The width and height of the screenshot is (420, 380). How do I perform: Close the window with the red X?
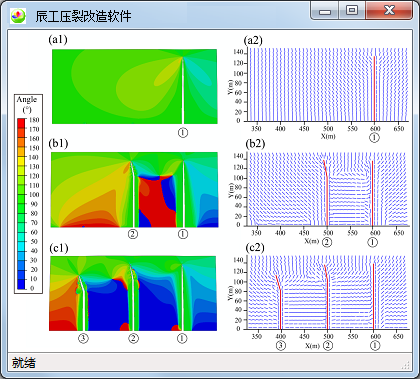pos(389,10)
